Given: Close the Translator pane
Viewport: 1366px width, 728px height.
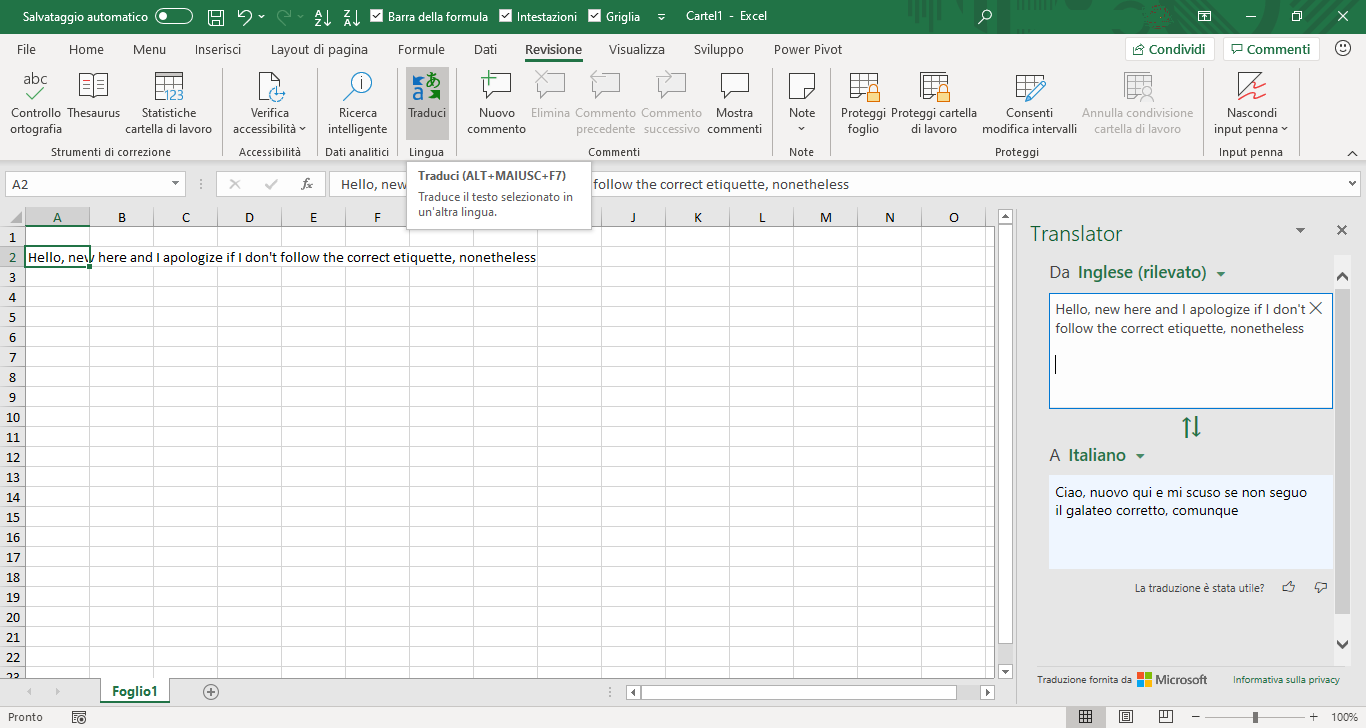Looking at the screenshot, I should coord(1342,230).
